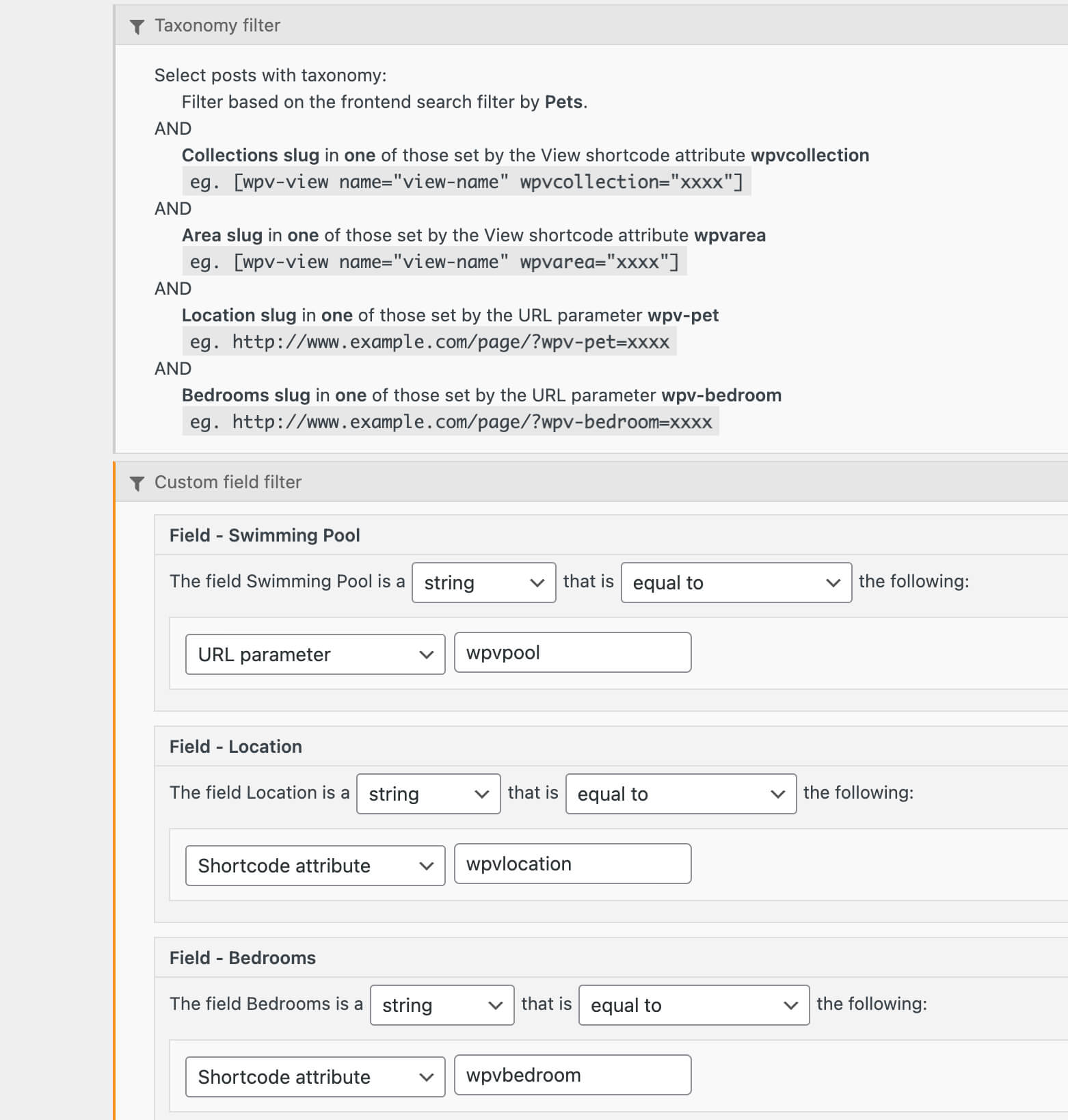1068x1120 pixels.
Task: Click the wpvcollection shortcode example code
Action: 466,182
